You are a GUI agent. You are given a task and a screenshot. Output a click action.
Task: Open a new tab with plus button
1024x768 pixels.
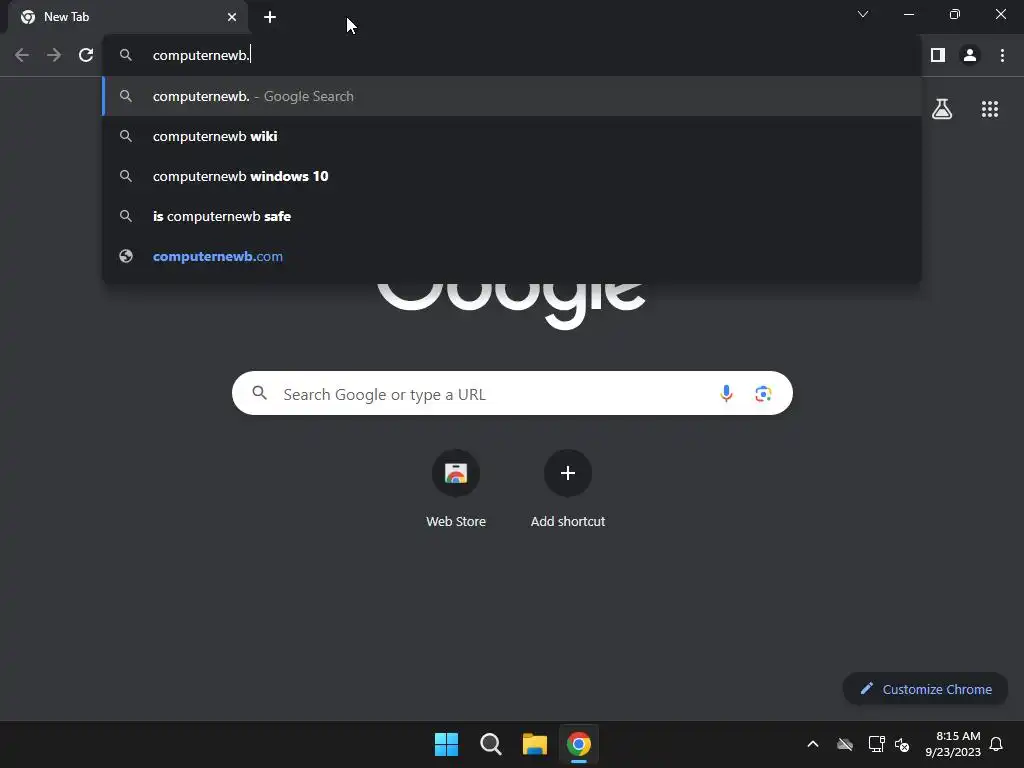click(x=270, y=17)
